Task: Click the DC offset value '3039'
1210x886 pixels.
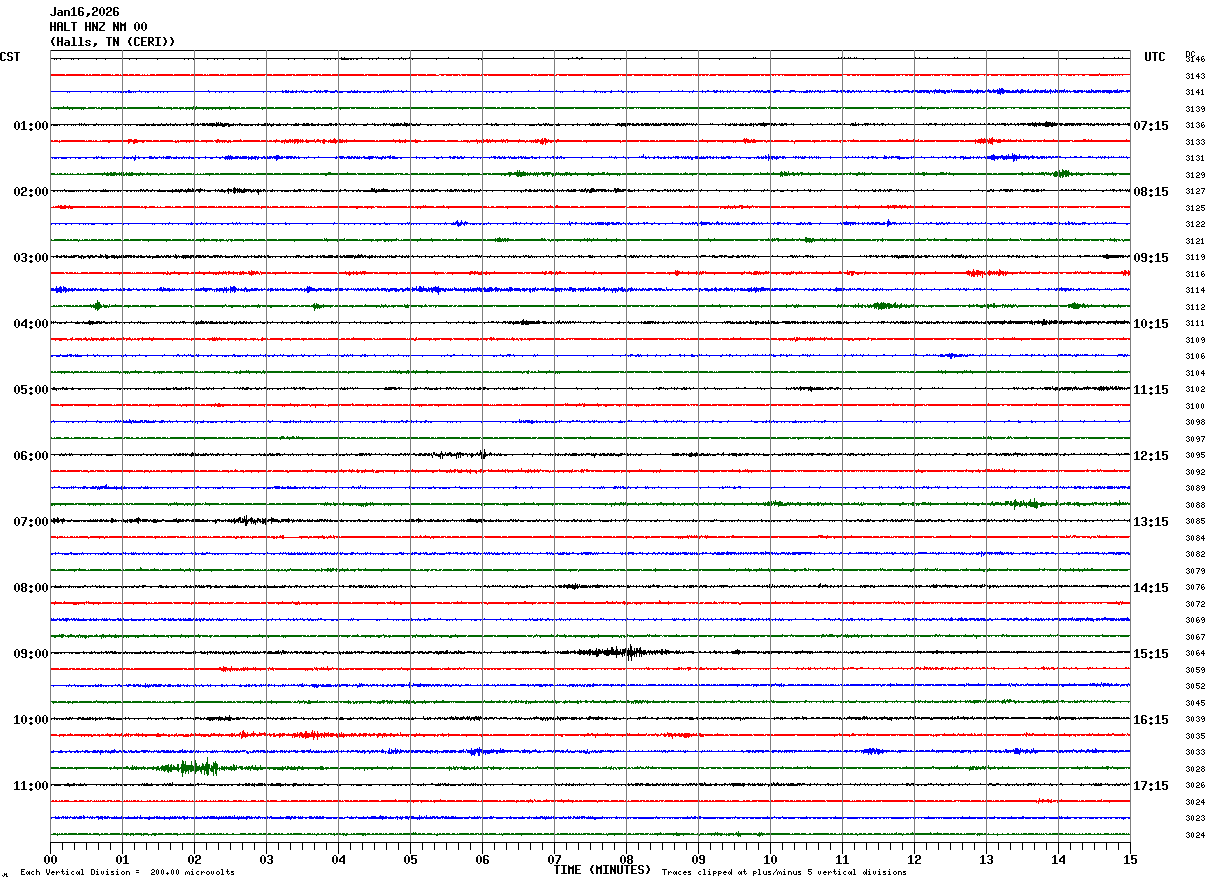Action: (1195, 720)
